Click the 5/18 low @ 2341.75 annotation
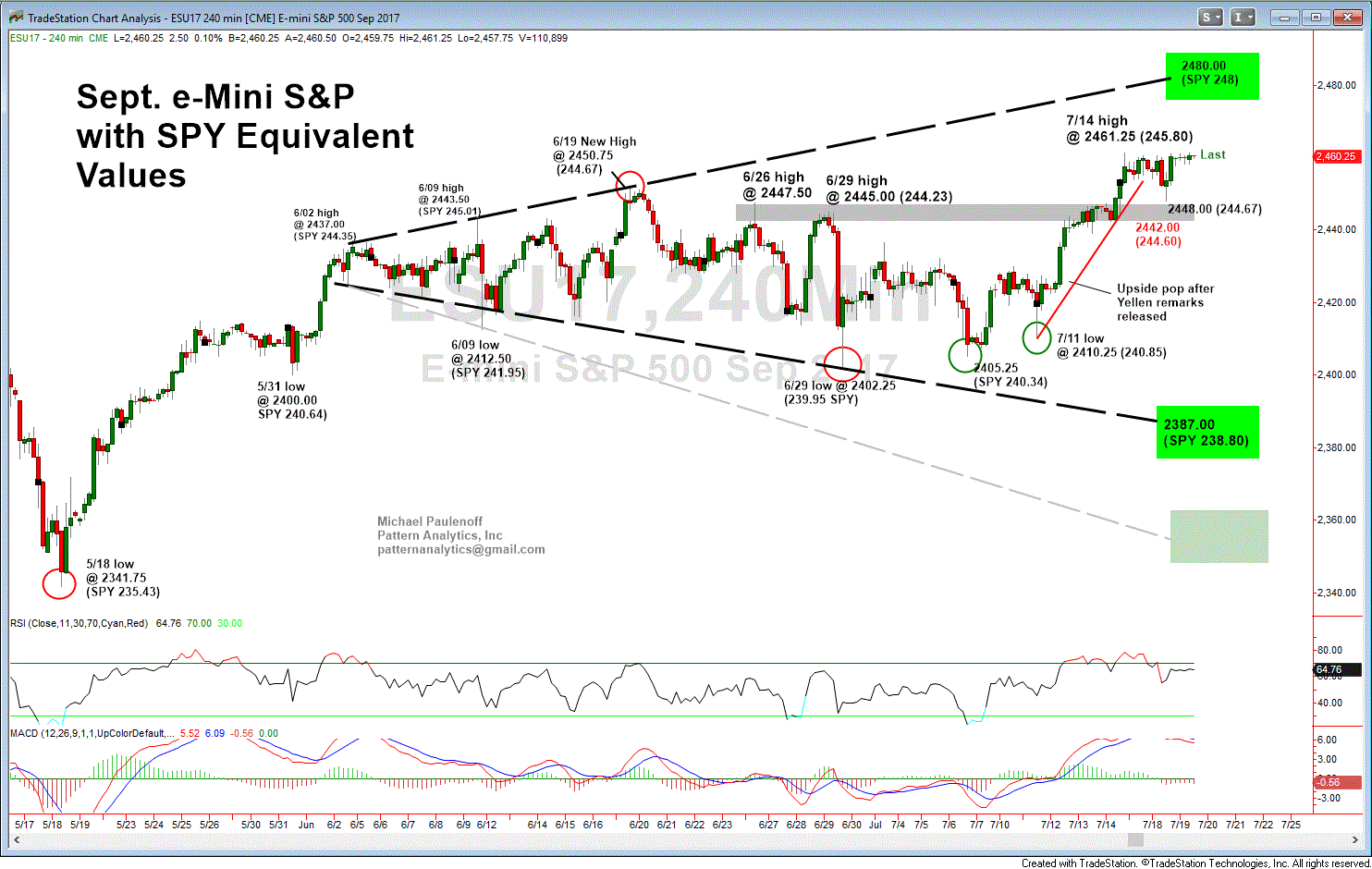 pyautogui.click(x=123, y=578)
